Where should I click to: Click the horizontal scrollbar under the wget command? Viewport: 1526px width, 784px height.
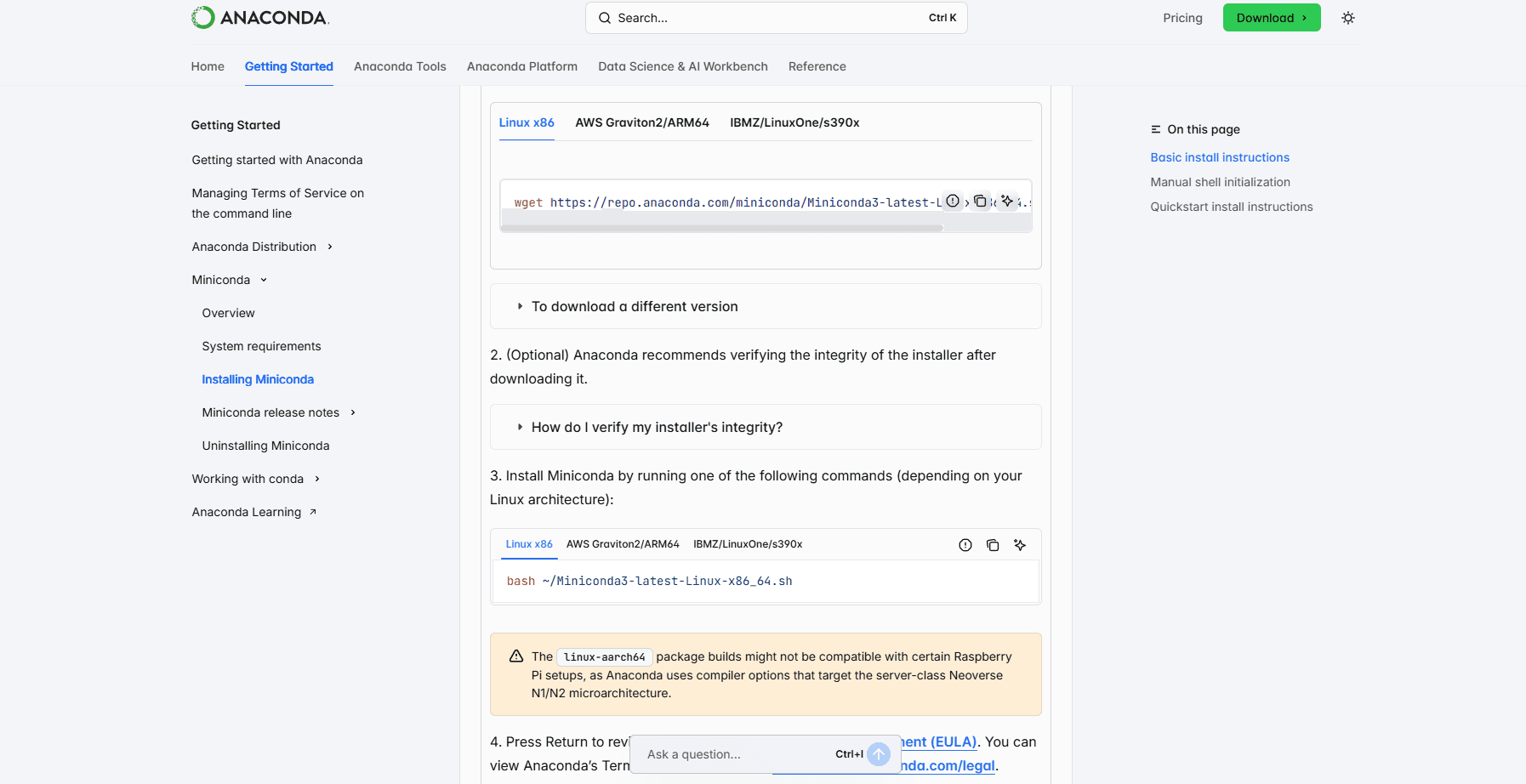click(723, 228)
